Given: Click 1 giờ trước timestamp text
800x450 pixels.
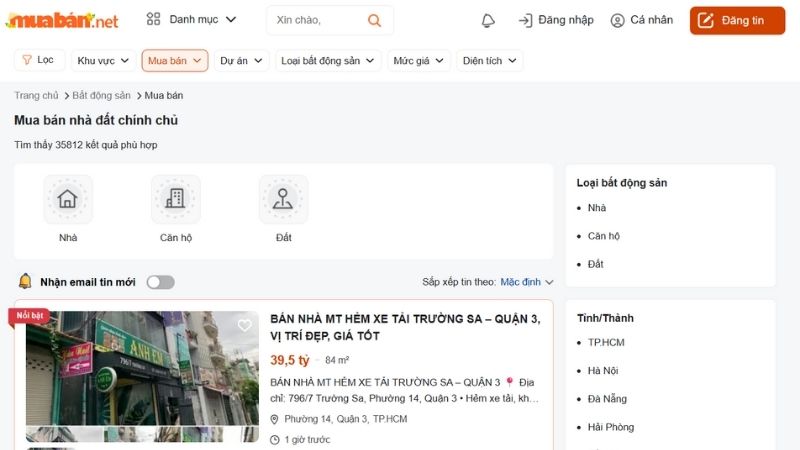Looking at the screenshot, I should [307, 439].
